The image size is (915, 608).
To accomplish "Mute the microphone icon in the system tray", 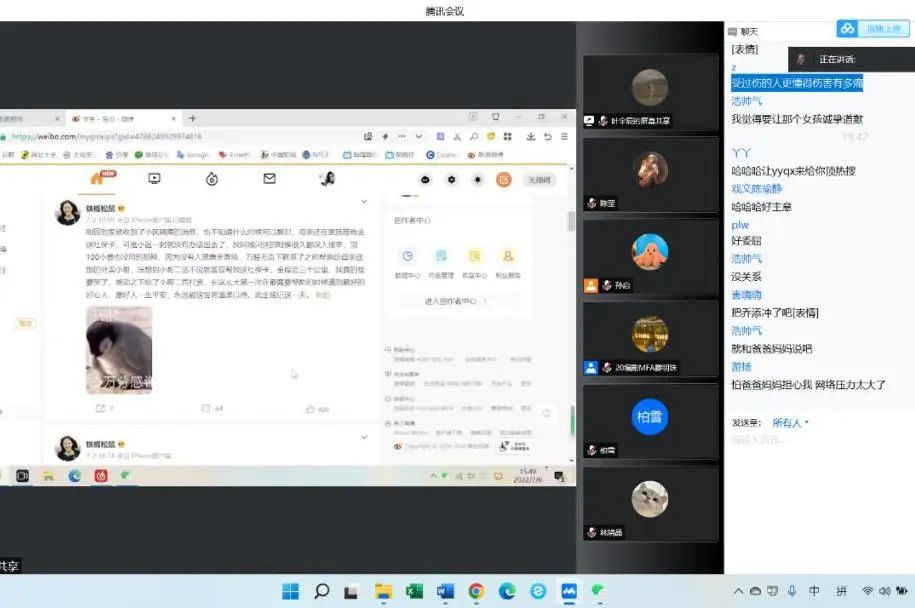I will [792, 593].
